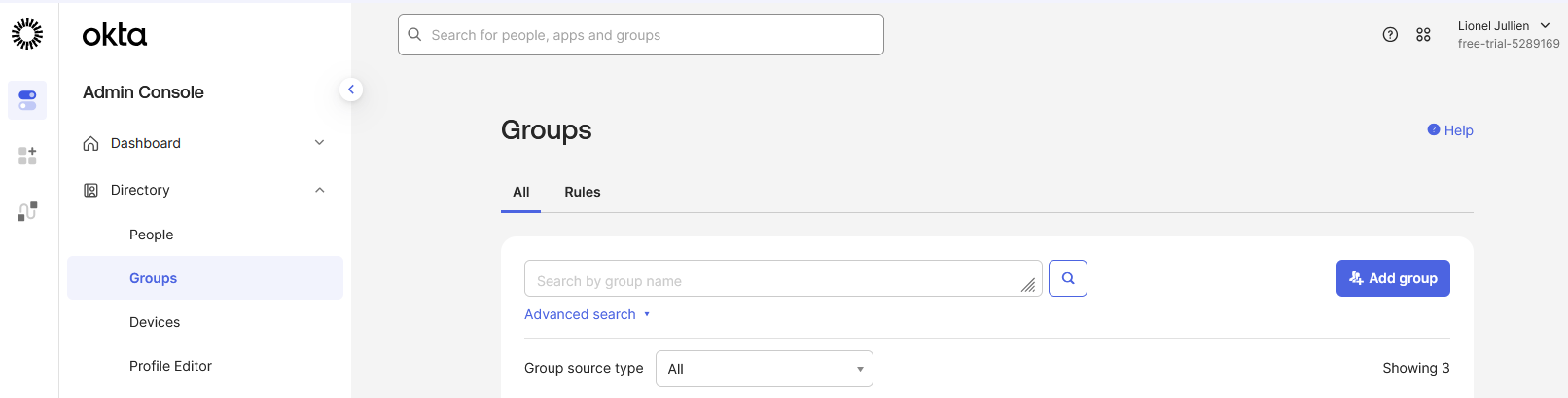Expand the Dashboard menu section

319,143
